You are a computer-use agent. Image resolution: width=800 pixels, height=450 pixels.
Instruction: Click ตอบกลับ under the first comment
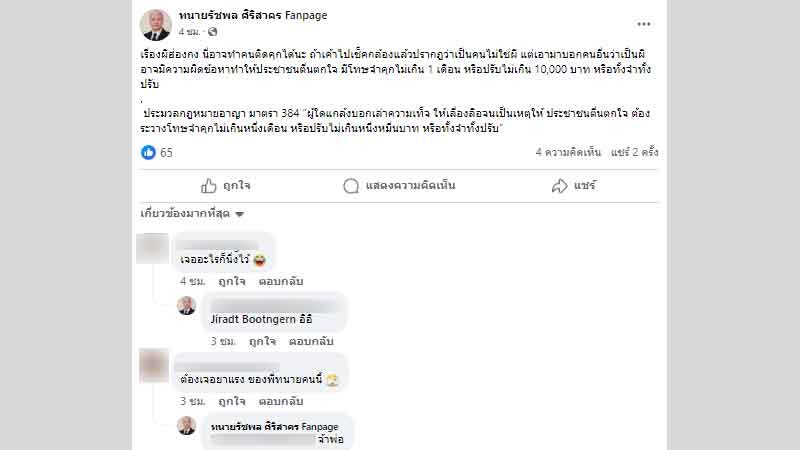[281, 281]
